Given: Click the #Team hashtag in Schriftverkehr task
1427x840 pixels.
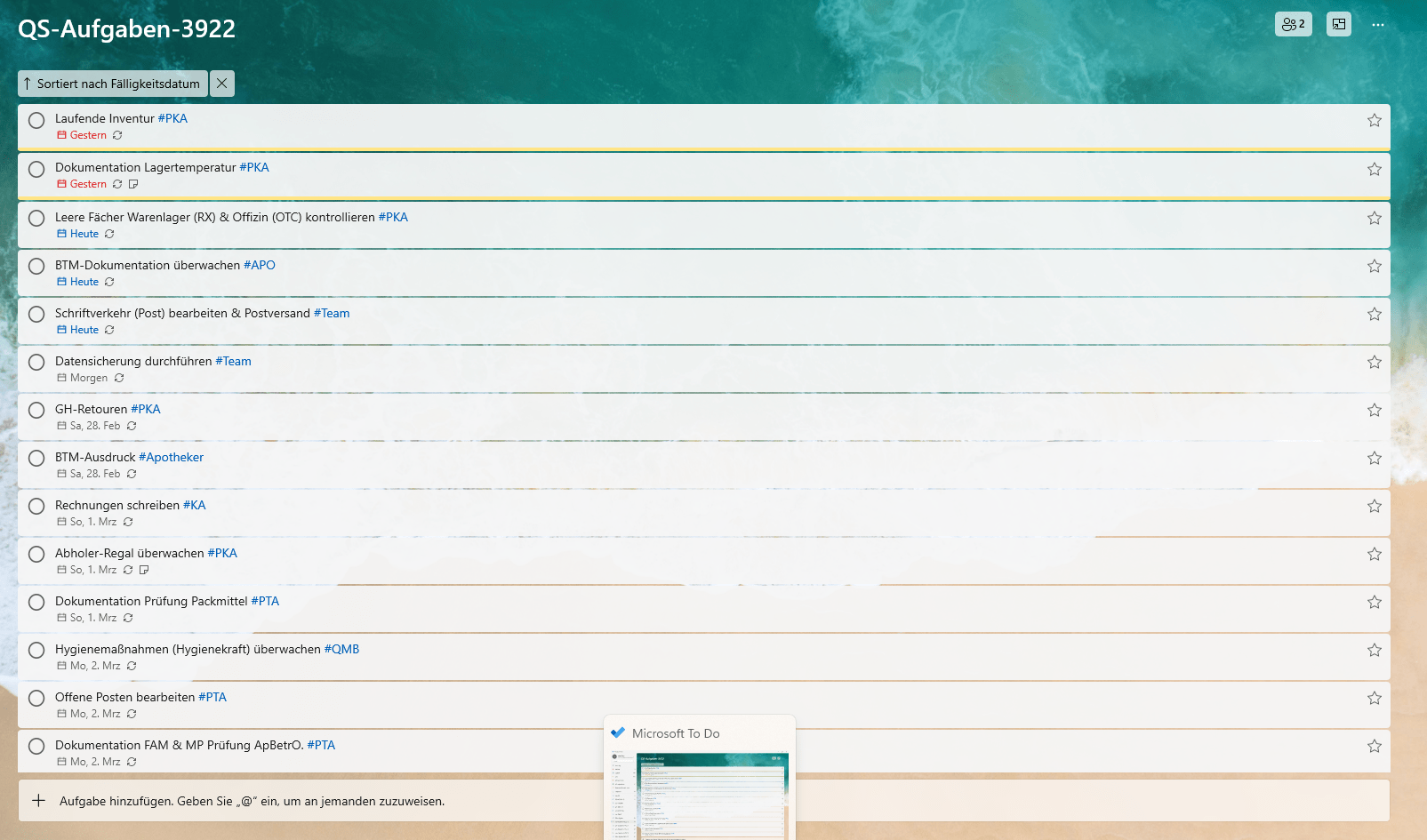Looking at the screenshot, I should point(332,313).
